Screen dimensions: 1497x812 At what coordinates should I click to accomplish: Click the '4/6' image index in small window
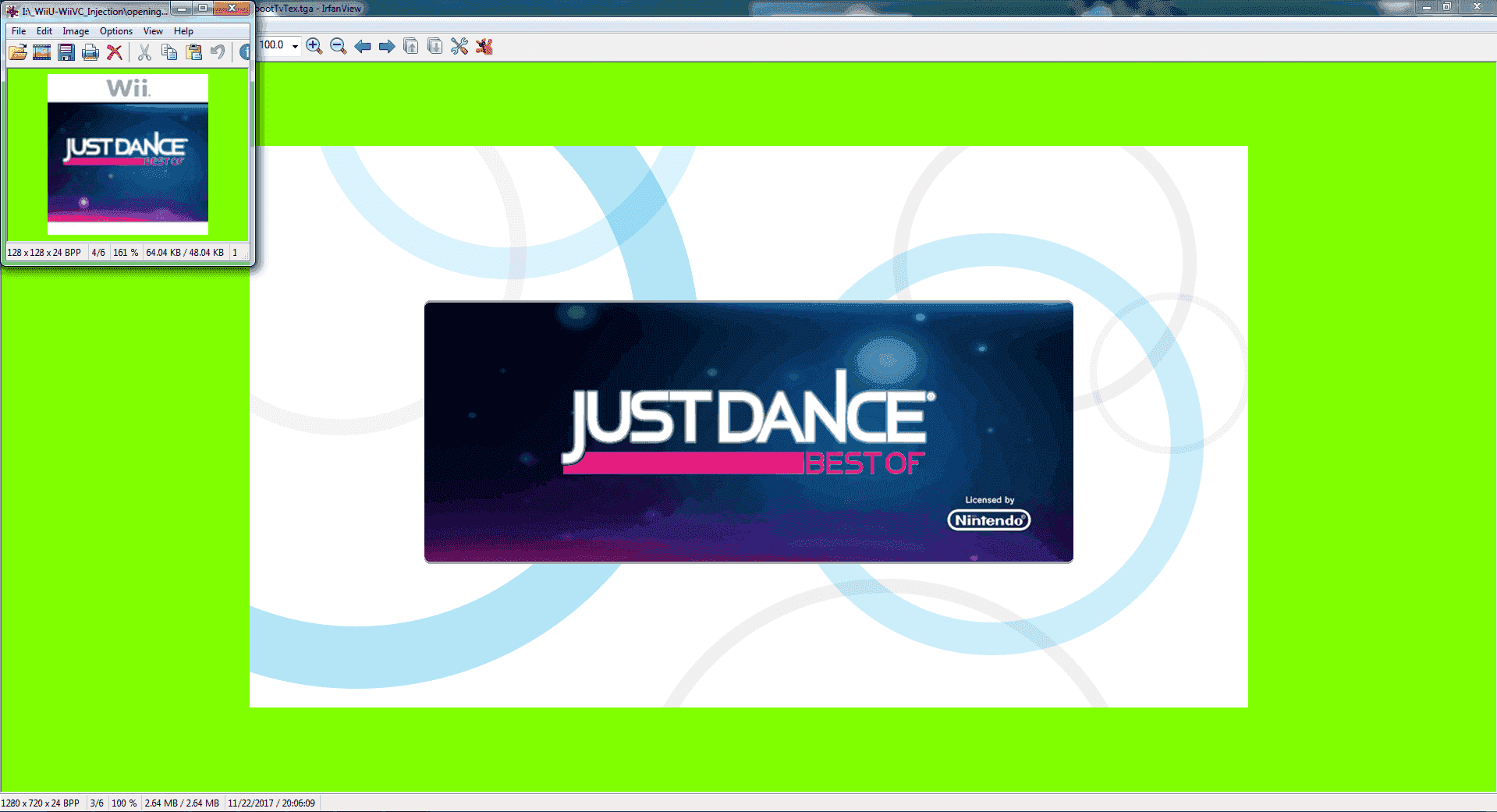pyautogui.click(x=98, y=253)
